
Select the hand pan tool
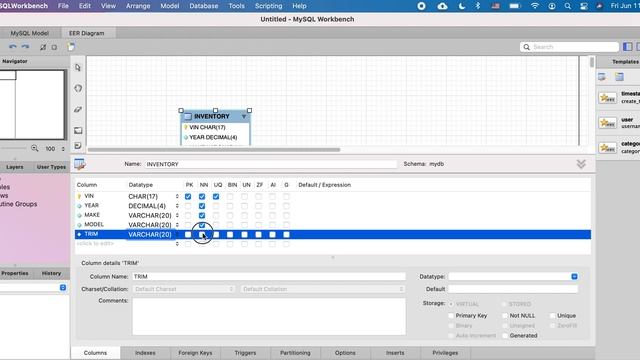coord(78,88)
